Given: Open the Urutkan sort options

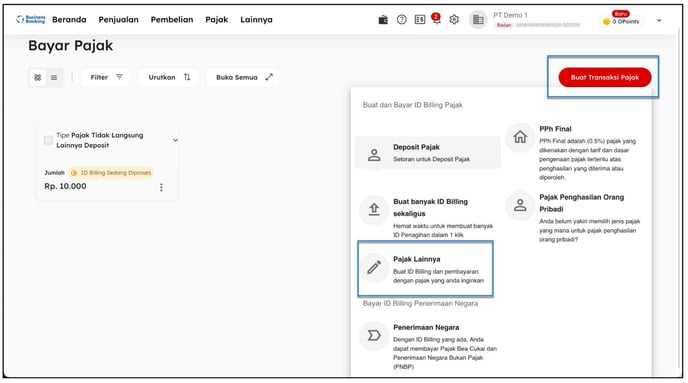Looking at the screenshot, I should 168,77.
